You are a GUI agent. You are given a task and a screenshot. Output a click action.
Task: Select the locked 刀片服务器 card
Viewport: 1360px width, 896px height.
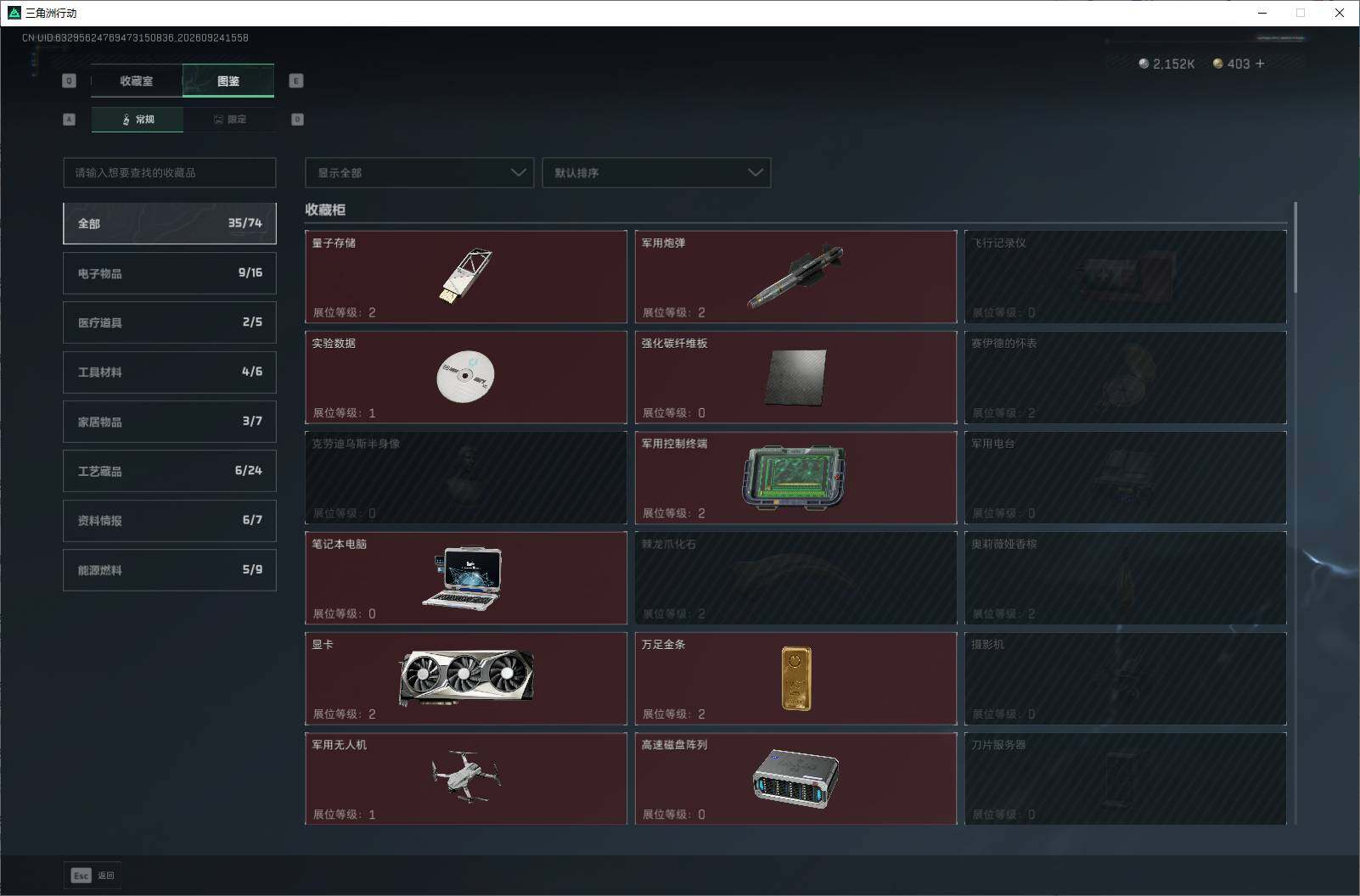1126,778
